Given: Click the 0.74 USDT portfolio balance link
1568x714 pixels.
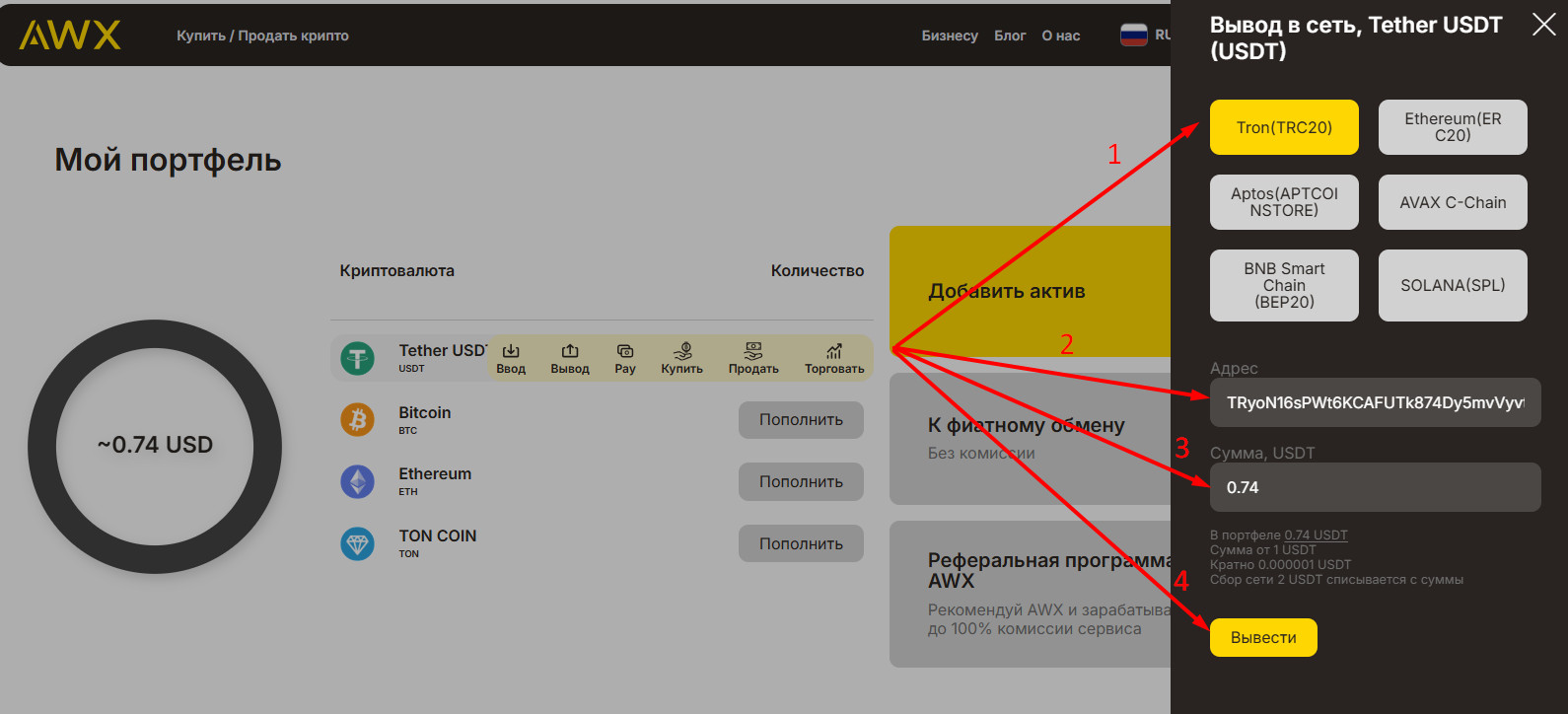Looking at the screenshot, I should point(1316,535).
